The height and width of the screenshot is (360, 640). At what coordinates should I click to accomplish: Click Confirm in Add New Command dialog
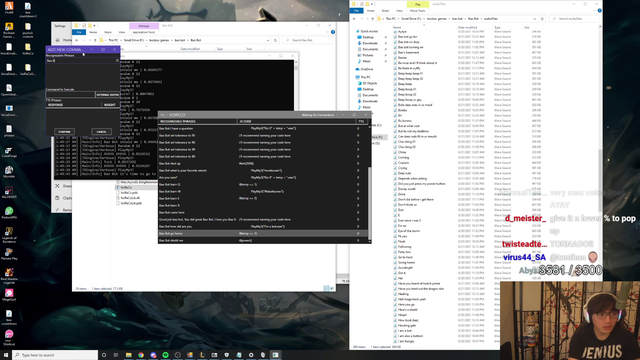coord(64,132)
